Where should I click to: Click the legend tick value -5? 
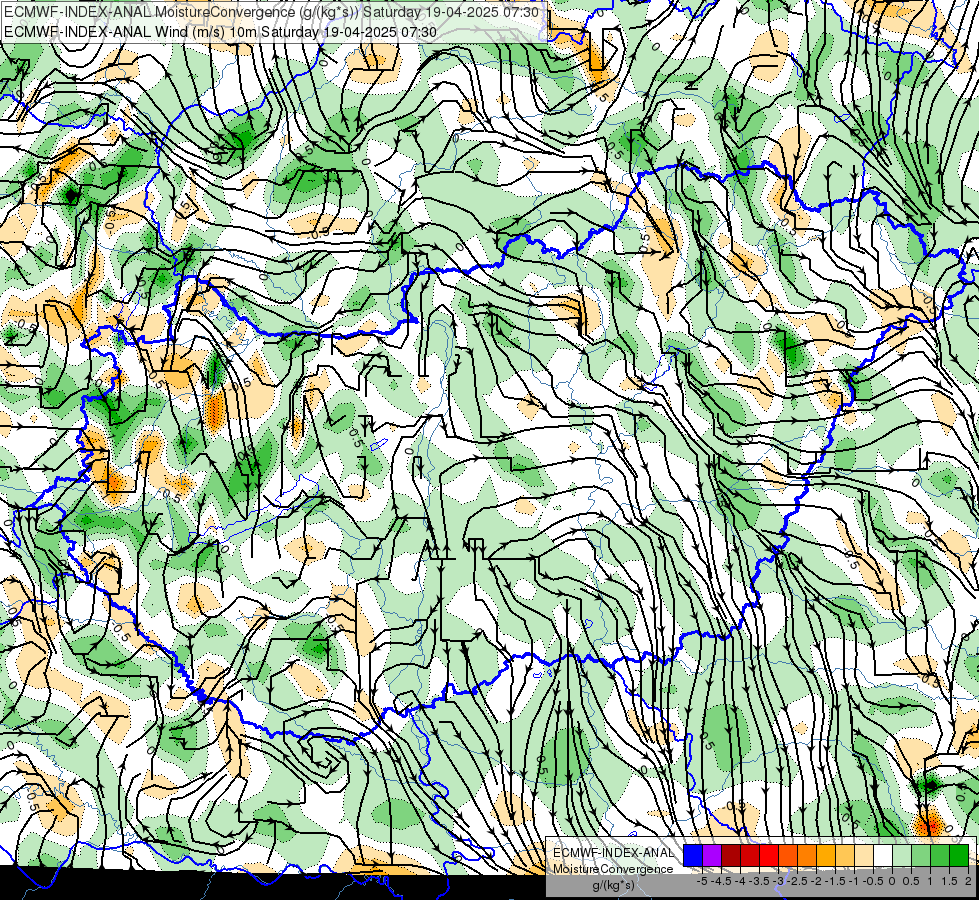tap(702, 882)
